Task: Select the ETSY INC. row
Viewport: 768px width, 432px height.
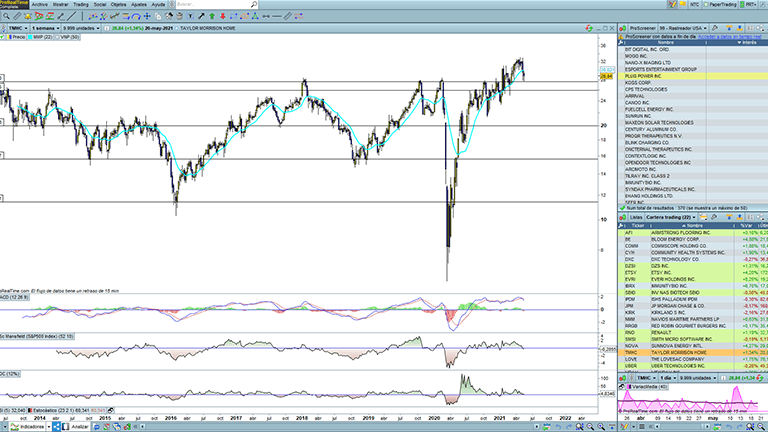Action: 693,272
